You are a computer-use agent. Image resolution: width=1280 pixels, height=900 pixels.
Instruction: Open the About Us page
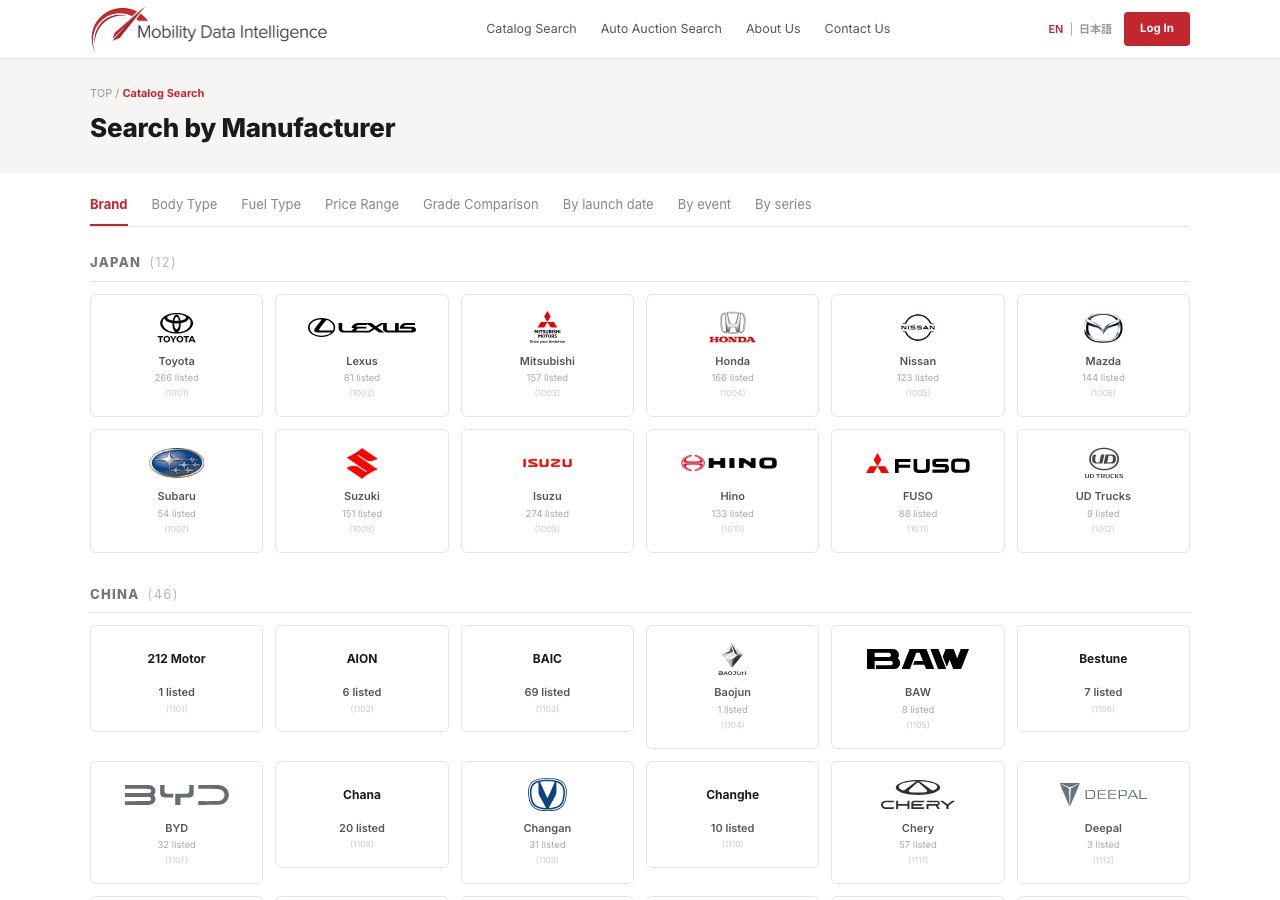[x=773, y=29]
